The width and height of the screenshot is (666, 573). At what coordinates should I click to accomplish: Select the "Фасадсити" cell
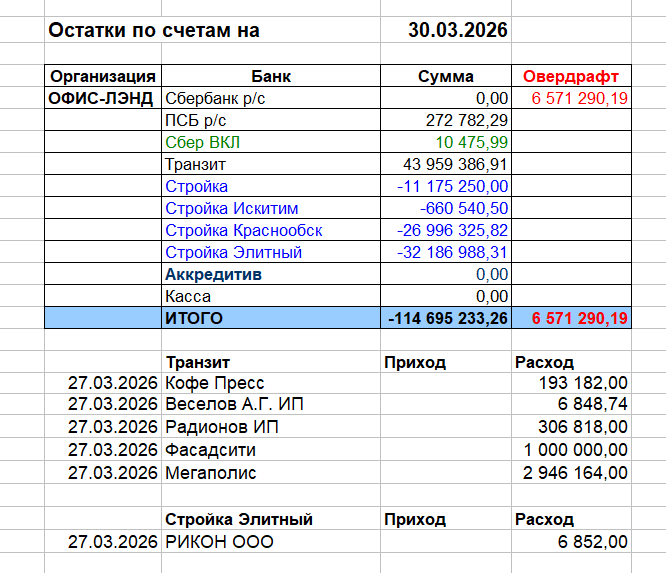pyautogui.click(x=271, y=450)
